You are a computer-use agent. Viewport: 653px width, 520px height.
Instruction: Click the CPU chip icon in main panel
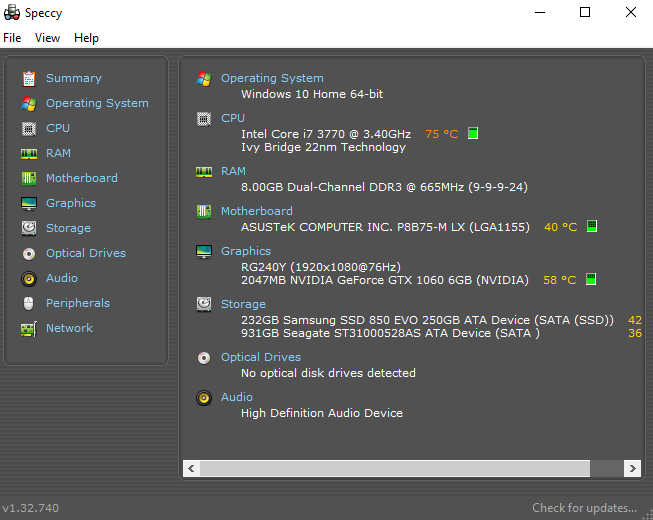204,119
